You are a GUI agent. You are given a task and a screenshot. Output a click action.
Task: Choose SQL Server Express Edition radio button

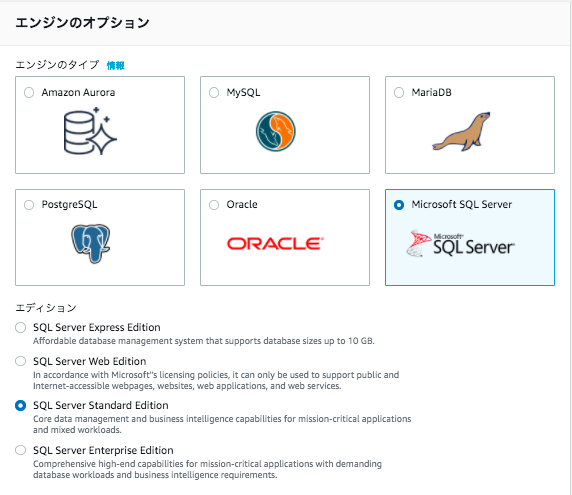pos(20,328)
